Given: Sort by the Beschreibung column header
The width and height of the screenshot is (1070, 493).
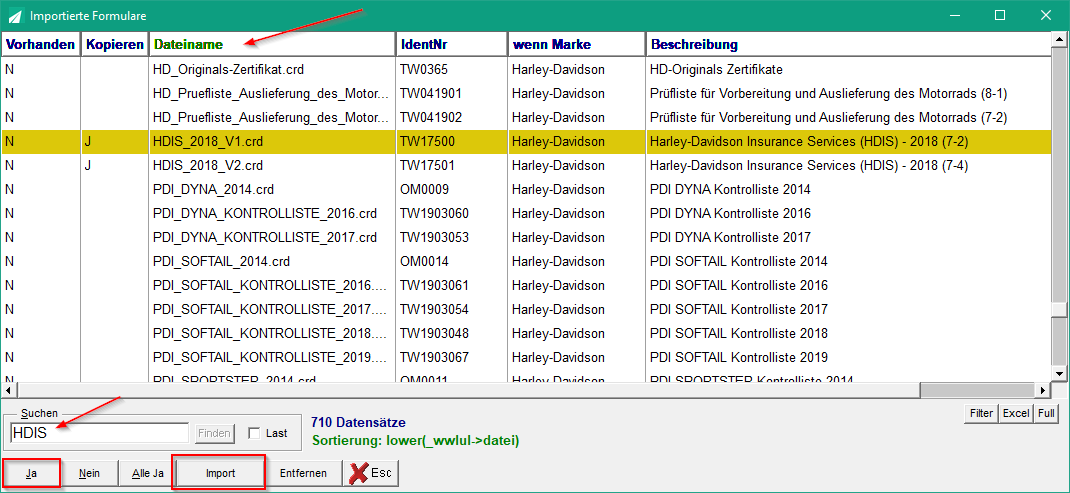Looking at the screenshot, I should coord(848,44).
